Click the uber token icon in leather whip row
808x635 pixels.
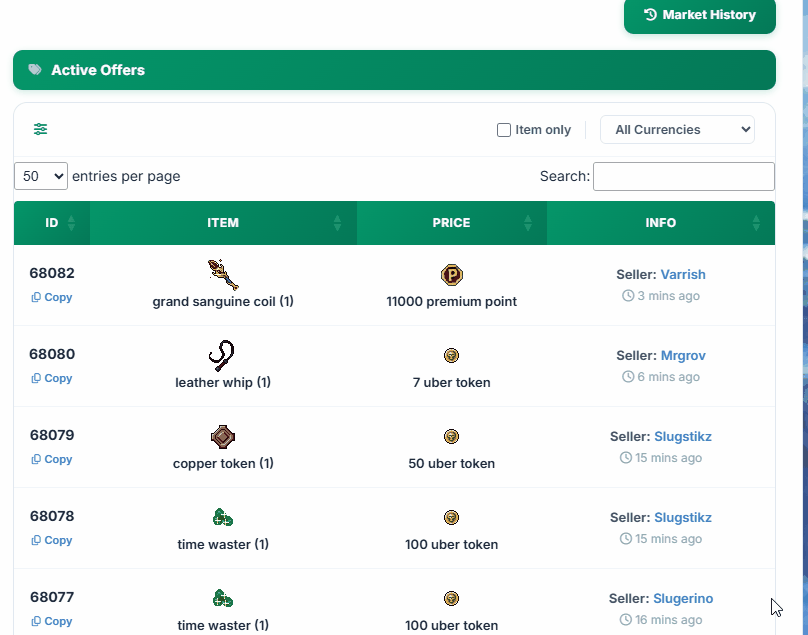click(x=451, y=356)
